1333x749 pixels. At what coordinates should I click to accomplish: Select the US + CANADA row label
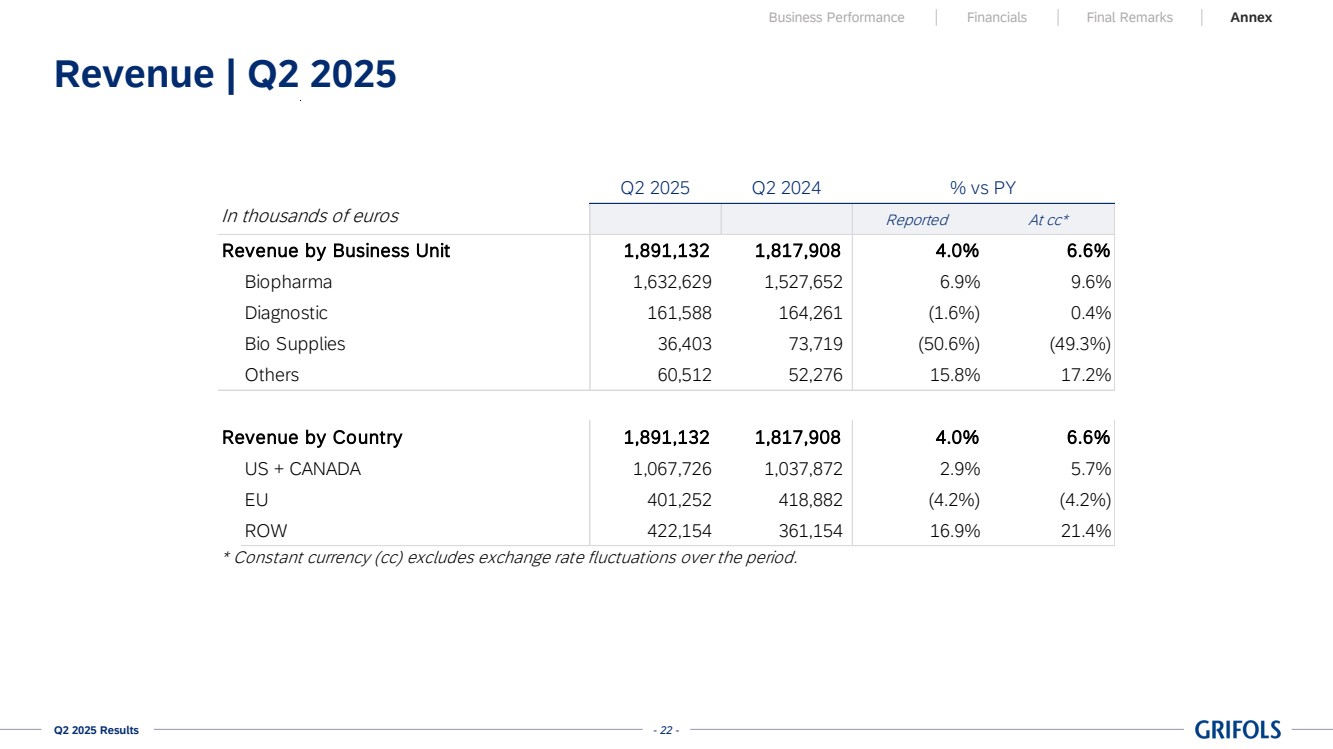[x=302, y=469]
